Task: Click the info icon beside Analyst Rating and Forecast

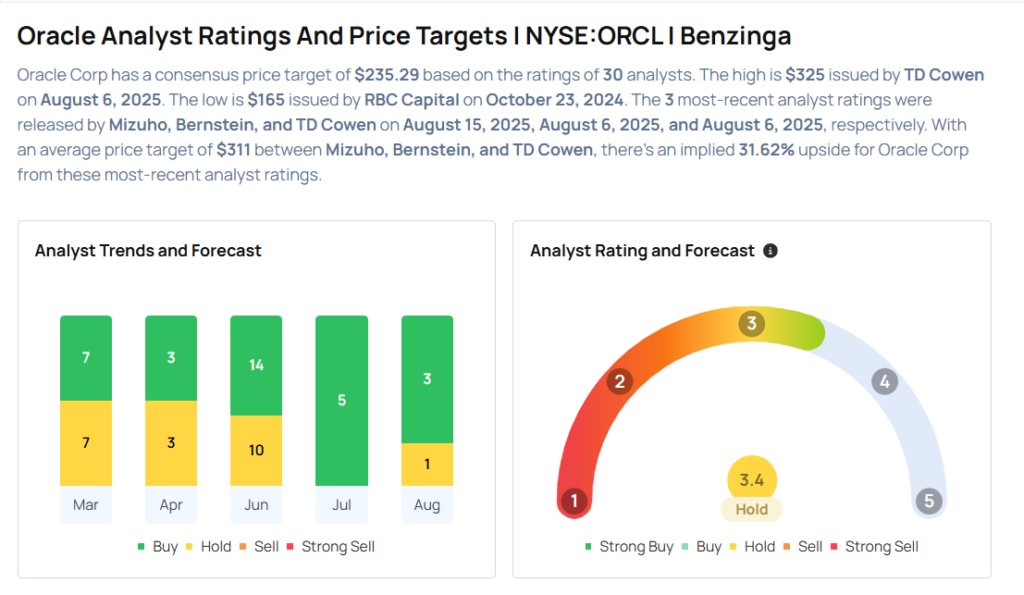Action: 770,251
